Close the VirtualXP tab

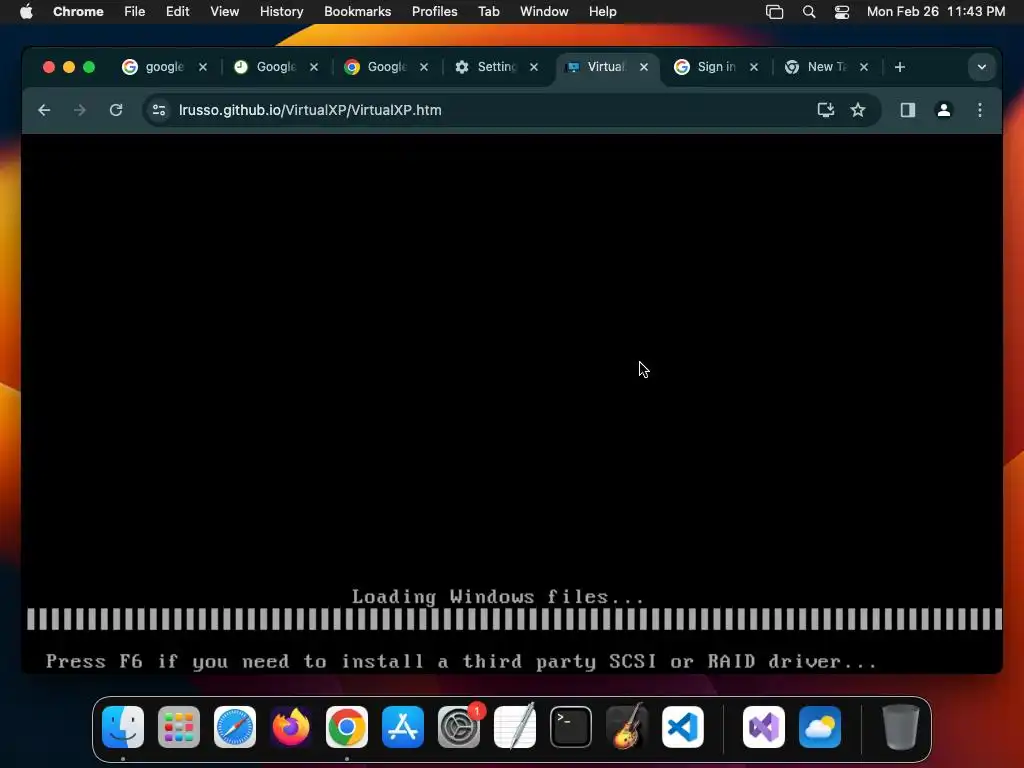click(644, 67)
